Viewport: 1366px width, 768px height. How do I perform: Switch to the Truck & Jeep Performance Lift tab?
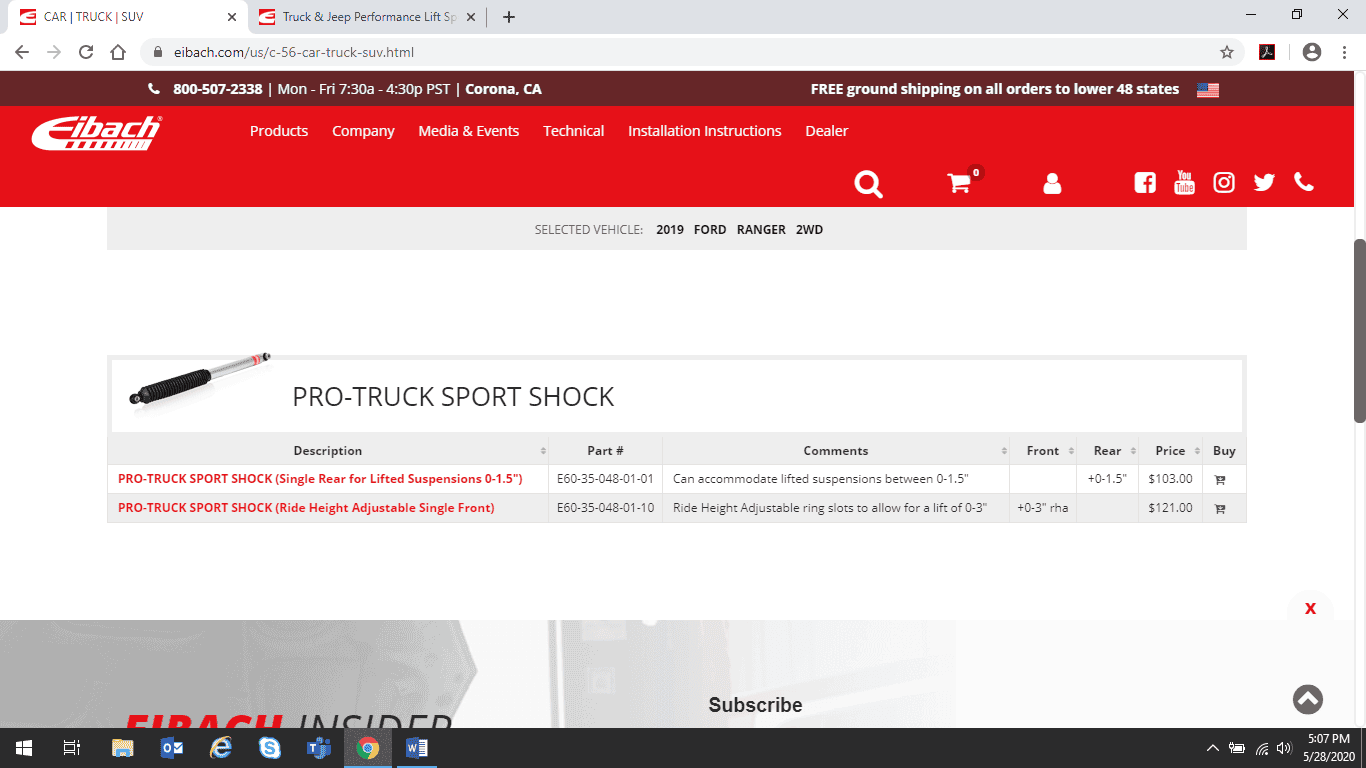click(367, 17)
